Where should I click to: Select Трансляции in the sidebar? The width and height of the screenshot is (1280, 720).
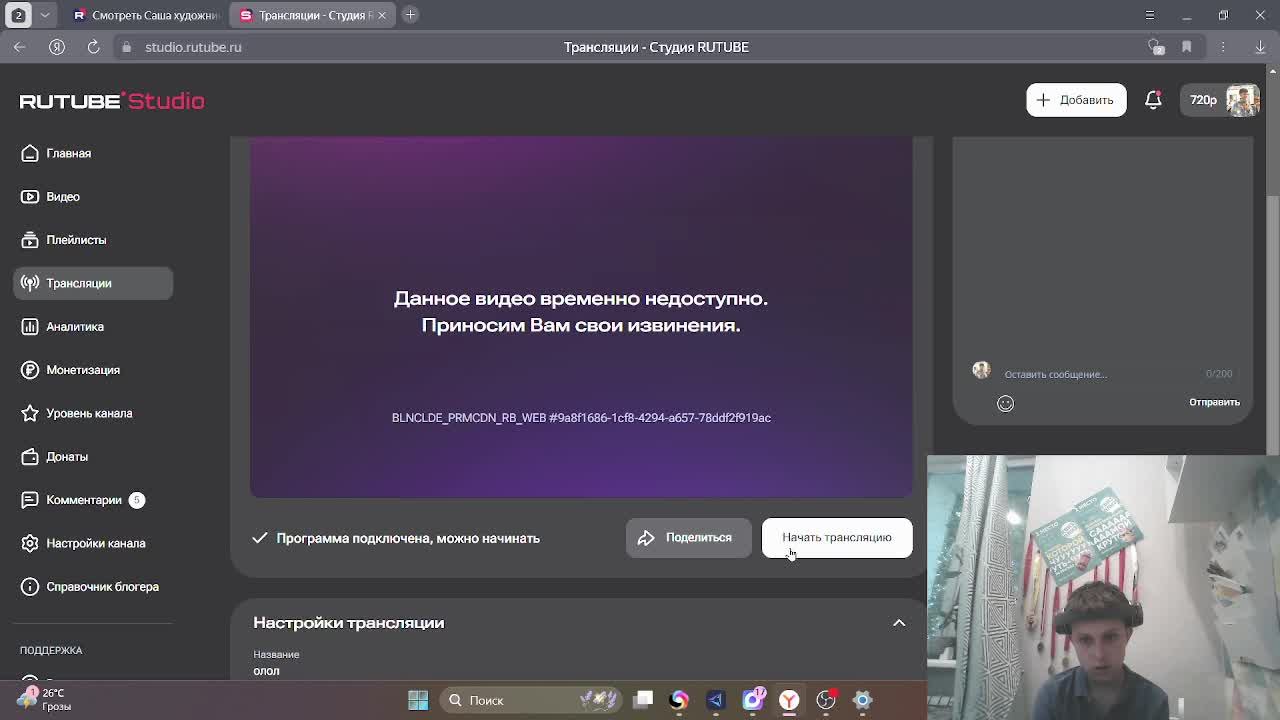93,283
